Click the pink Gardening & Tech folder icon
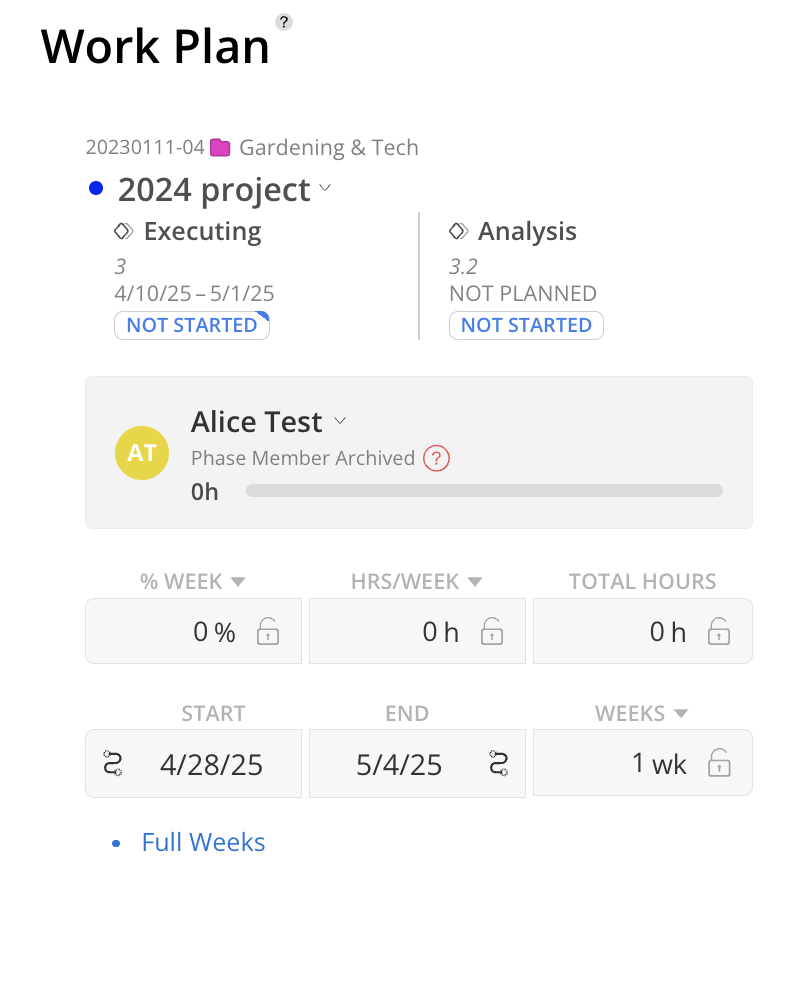This screenshot has height=988, width=808. 220,147
